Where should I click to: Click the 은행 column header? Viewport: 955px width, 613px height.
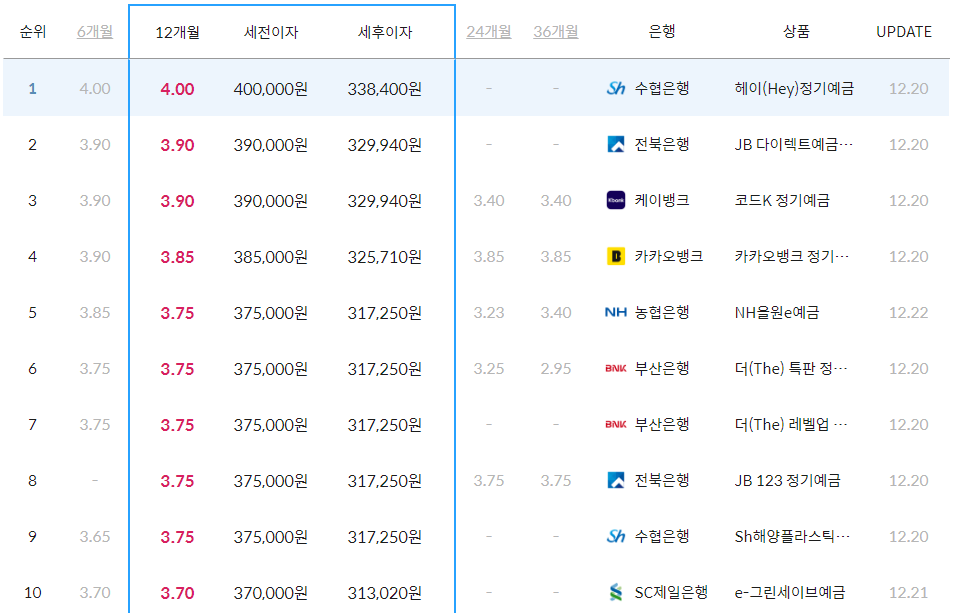(x=662, y=32)
